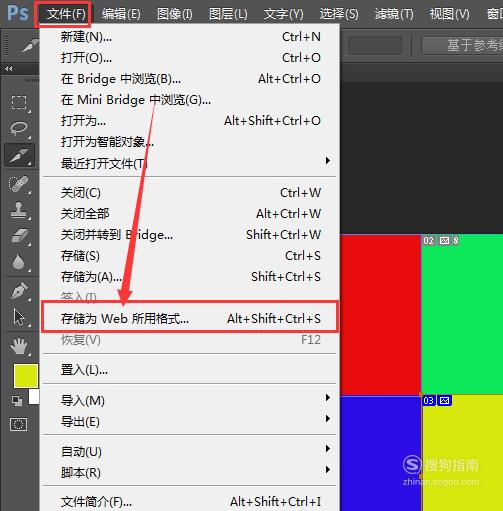This screenshot has height=511, width=503.
Task: Select the Clone Stamp tool
Action: coord(19,210)
